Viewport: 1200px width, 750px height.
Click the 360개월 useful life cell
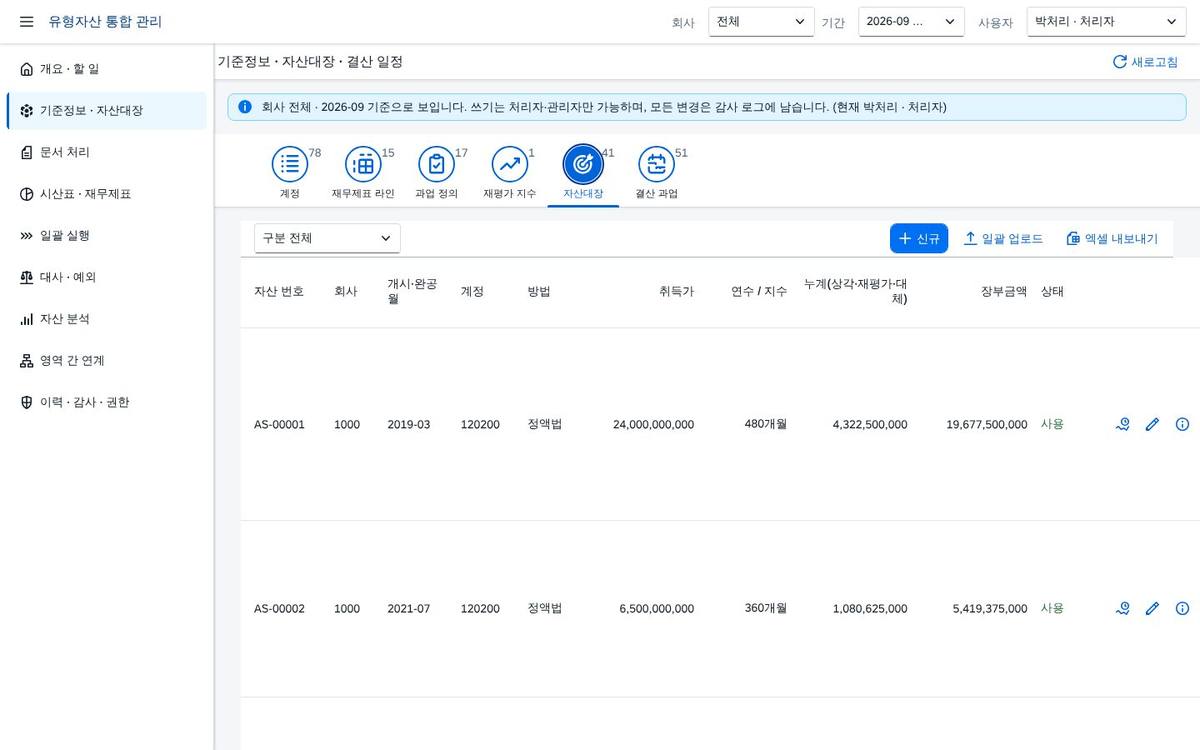pos(766,608)
